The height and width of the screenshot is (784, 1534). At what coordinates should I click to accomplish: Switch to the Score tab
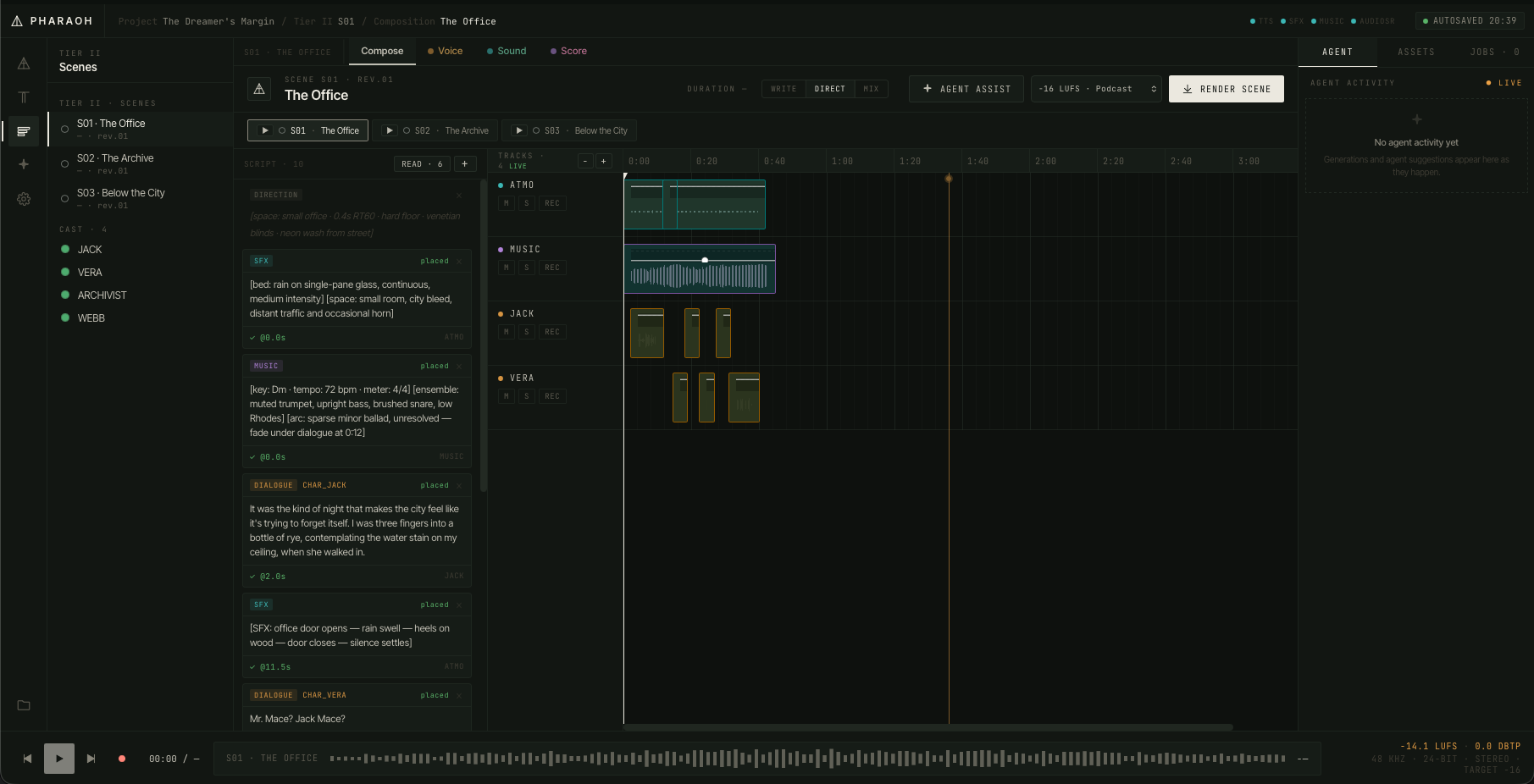point(568,51)
